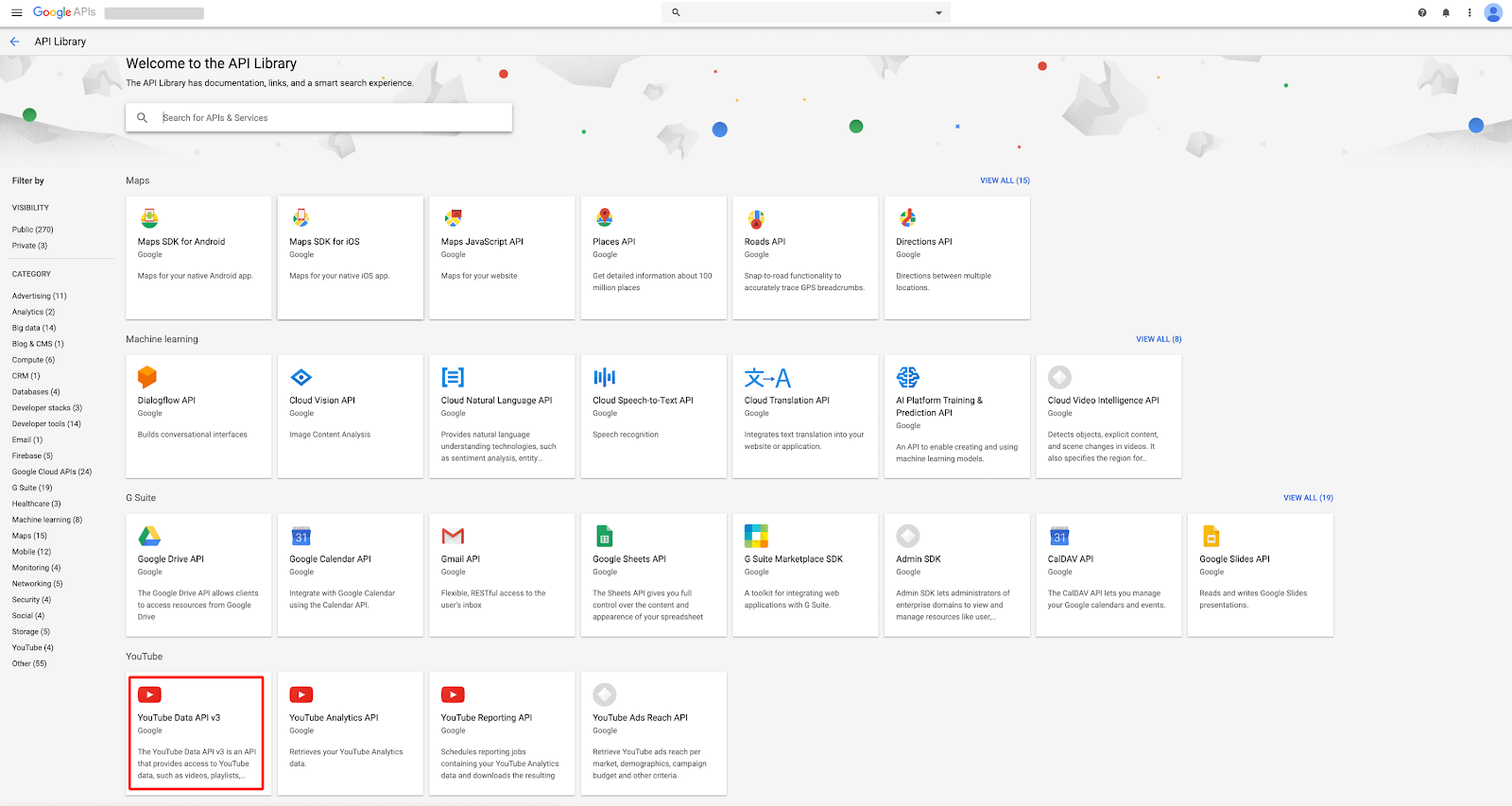Click the Cloud Vision API icon

(301, 378)
